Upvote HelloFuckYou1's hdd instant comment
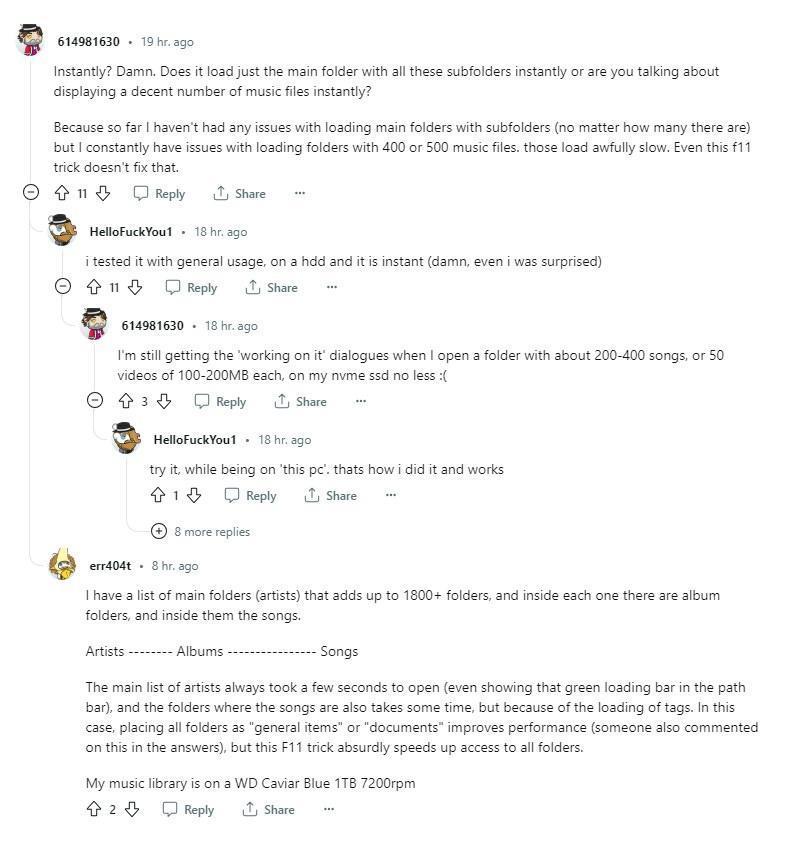 pos(95,288)
